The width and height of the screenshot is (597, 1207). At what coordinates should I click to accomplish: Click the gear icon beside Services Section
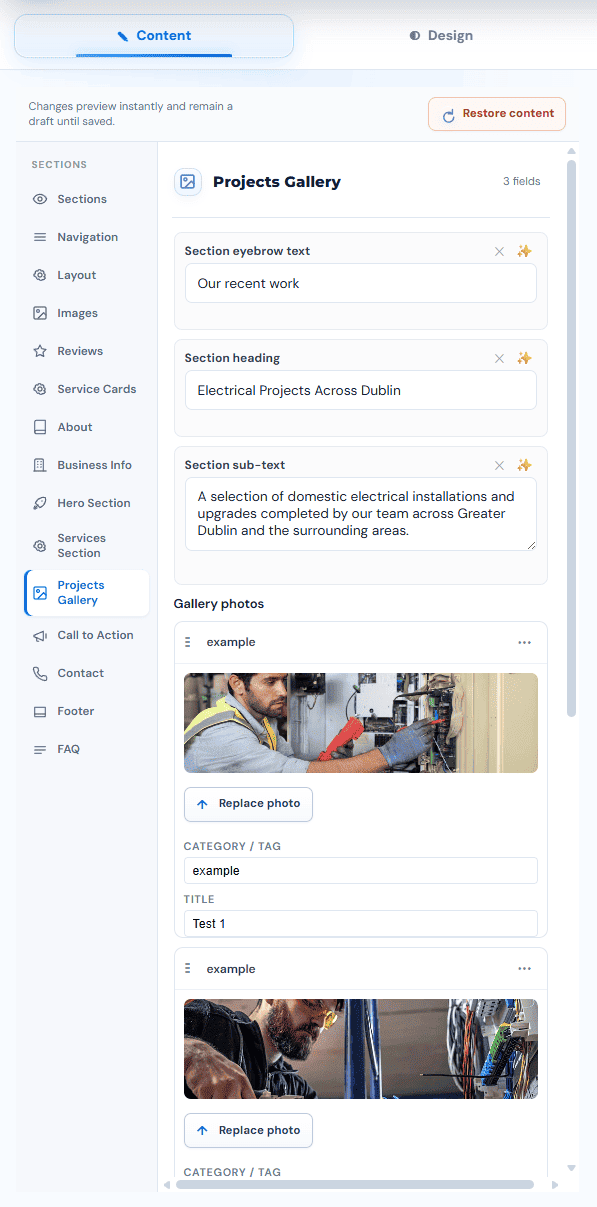point(40,545)
